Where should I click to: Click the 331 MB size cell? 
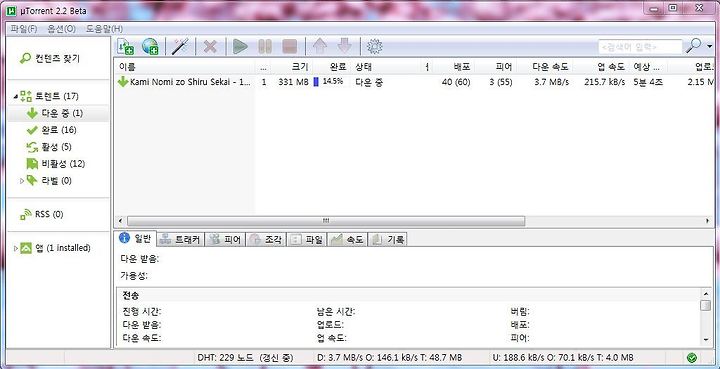pos(293,83)
